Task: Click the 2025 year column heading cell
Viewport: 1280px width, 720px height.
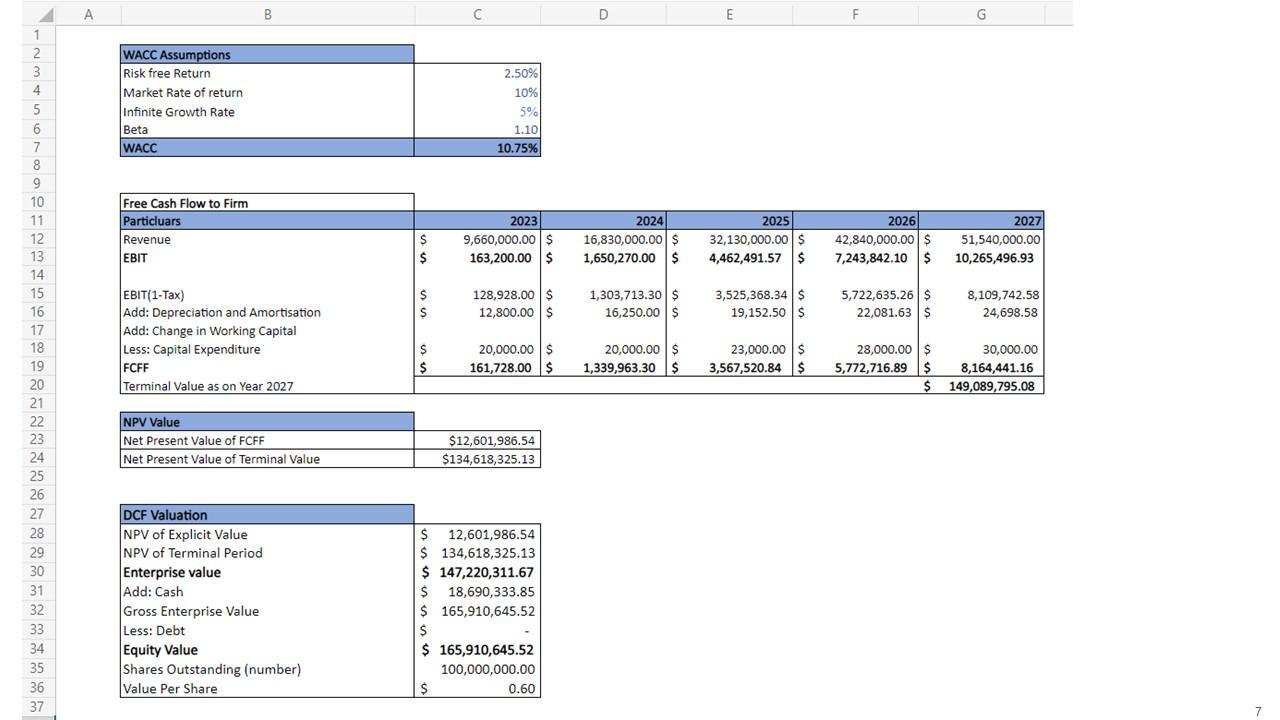Action: click(x=729, y=221)
